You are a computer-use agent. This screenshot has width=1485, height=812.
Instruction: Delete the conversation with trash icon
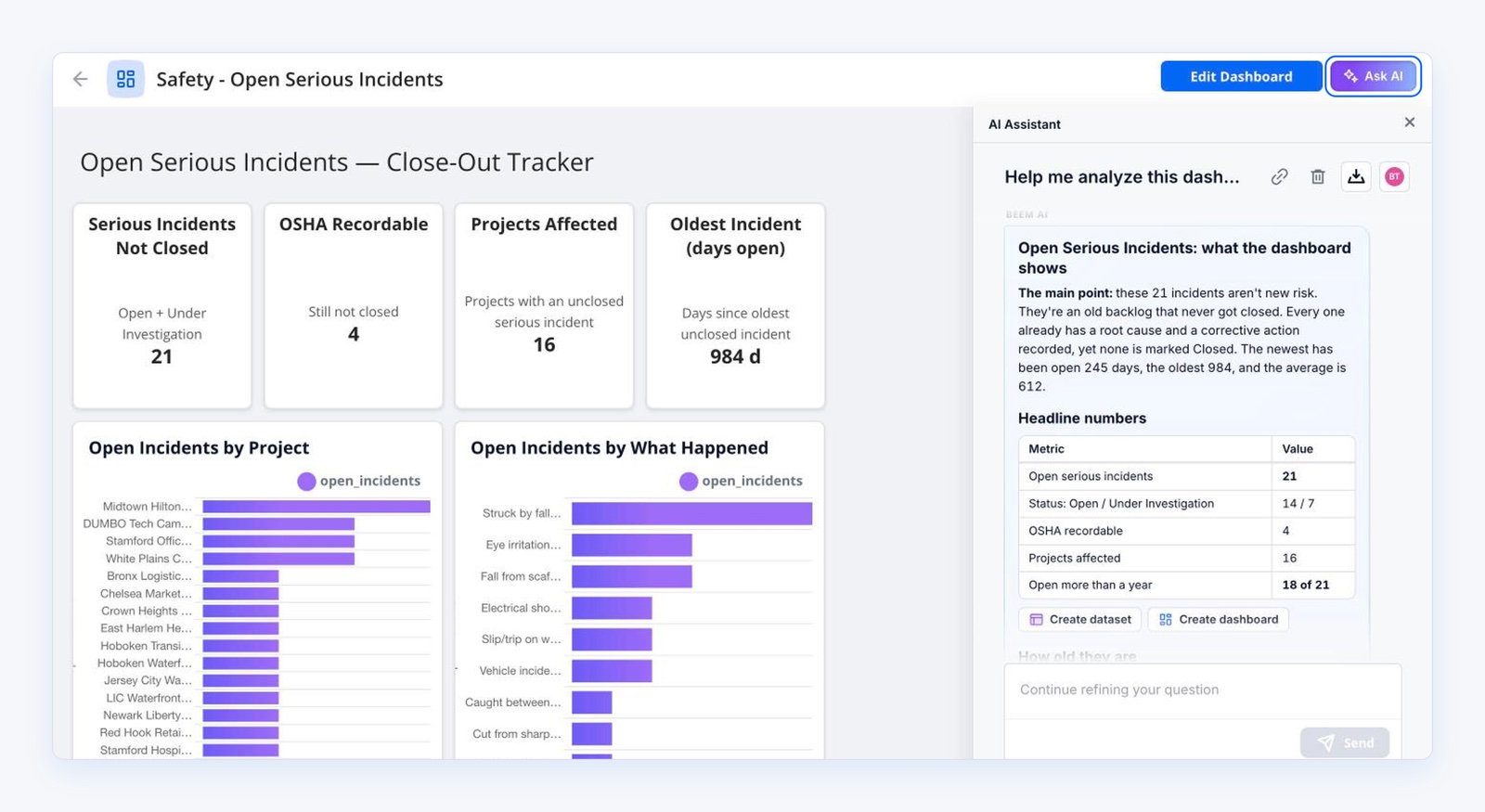coord(1317,176)
